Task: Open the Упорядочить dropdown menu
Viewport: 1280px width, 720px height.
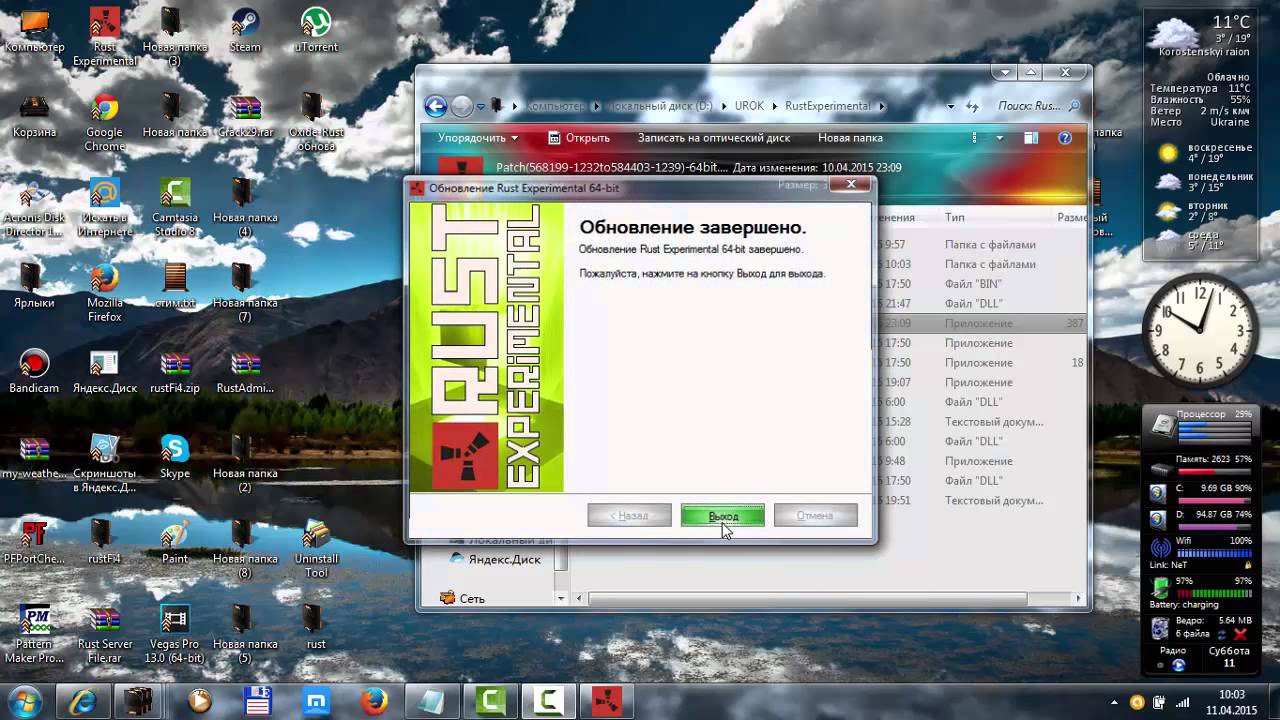Action: [478, 138]
